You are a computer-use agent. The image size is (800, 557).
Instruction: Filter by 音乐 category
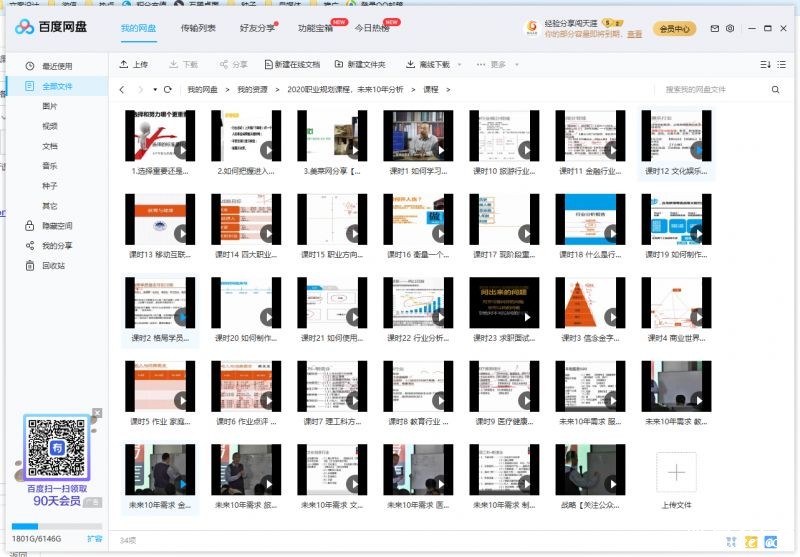pos(49,166)
